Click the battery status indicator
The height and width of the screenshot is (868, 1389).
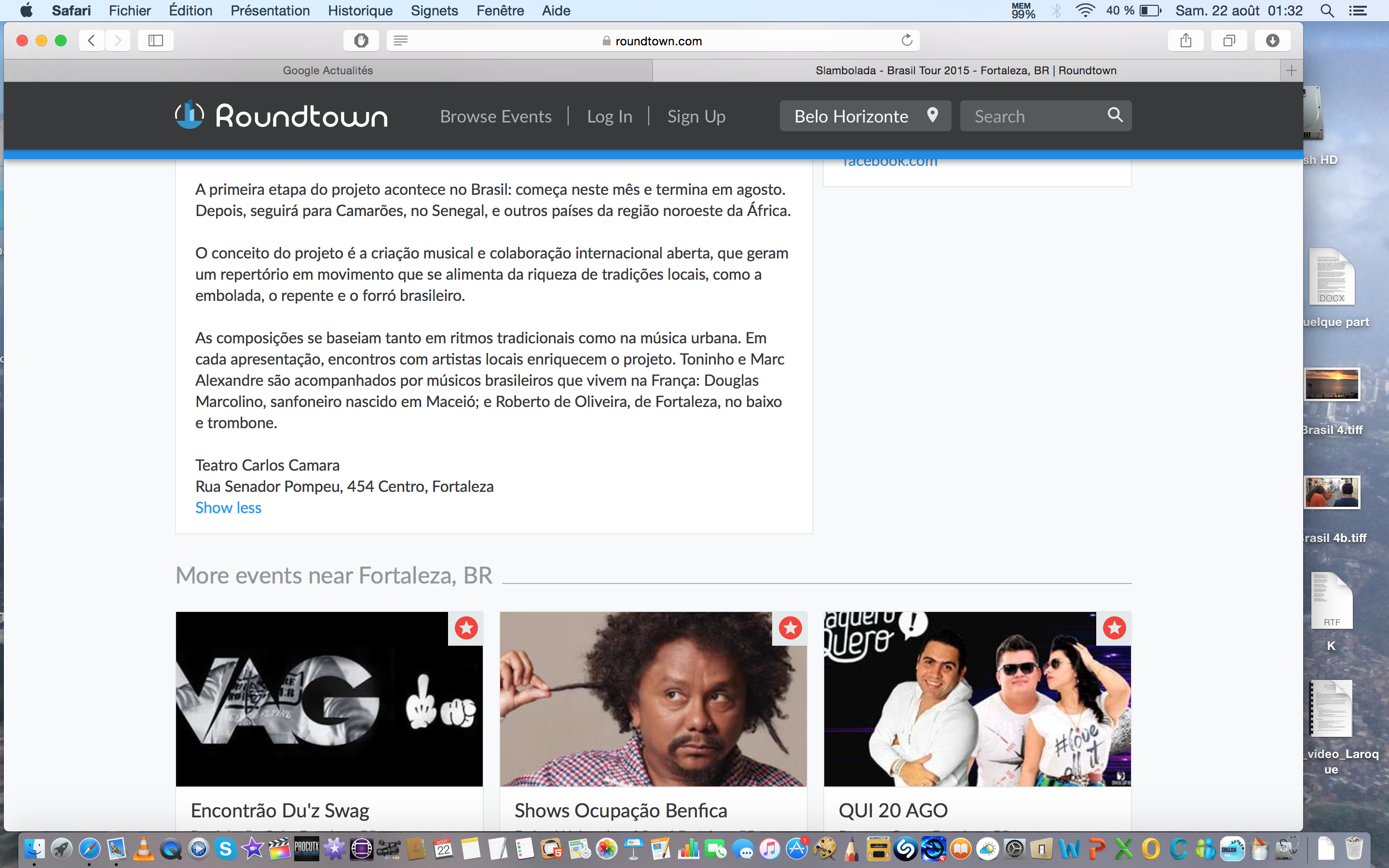click(x=1133, y=10)
